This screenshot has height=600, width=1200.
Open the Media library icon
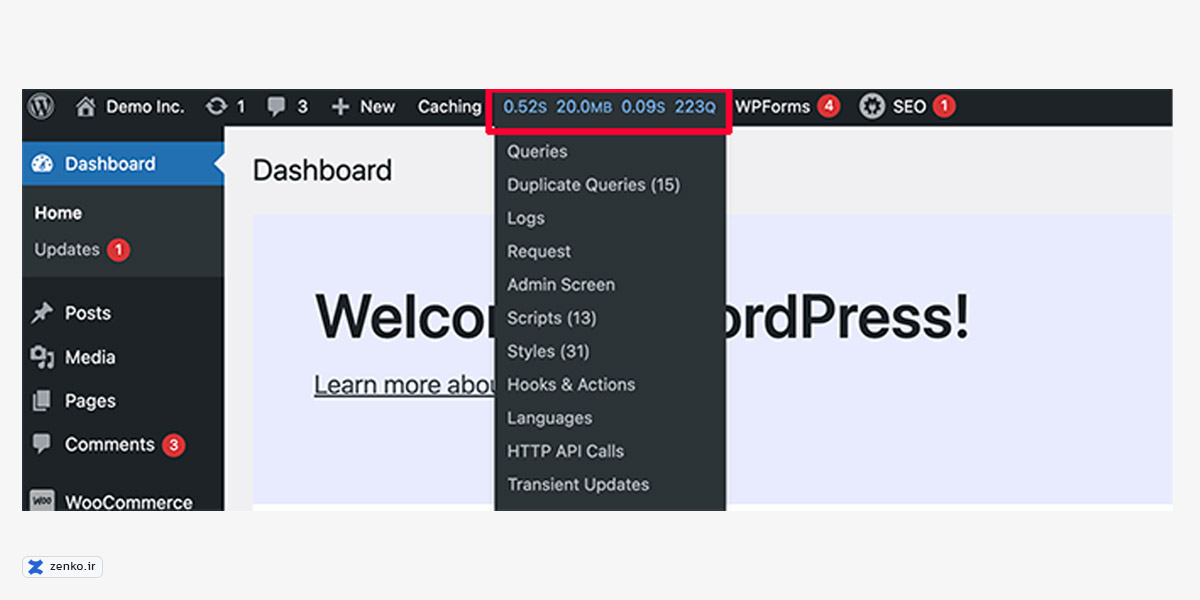(42, 357)
